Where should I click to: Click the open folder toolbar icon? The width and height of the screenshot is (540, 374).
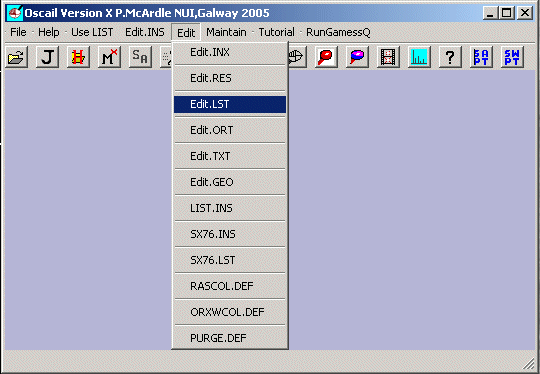pyautogui.click(x=16, y=57)
